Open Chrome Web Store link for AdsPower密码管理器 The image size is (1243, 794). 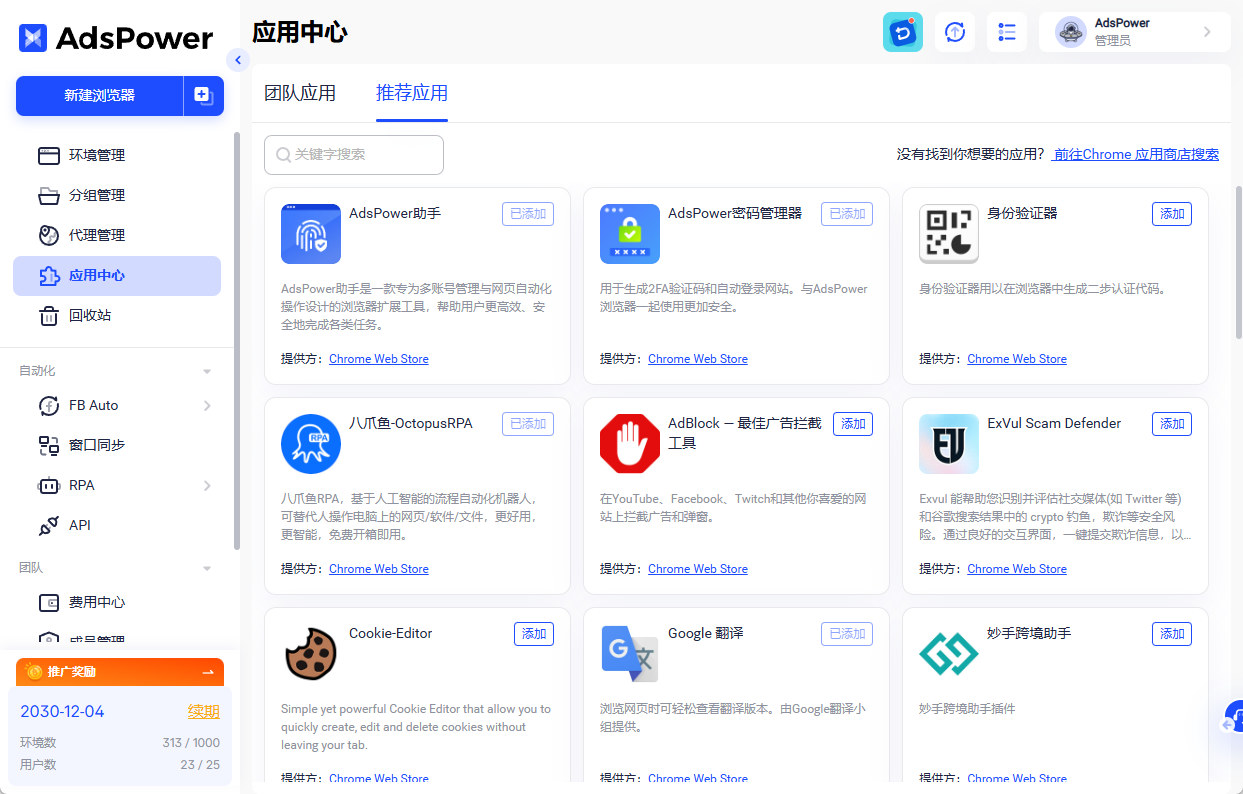pos(698,359)
